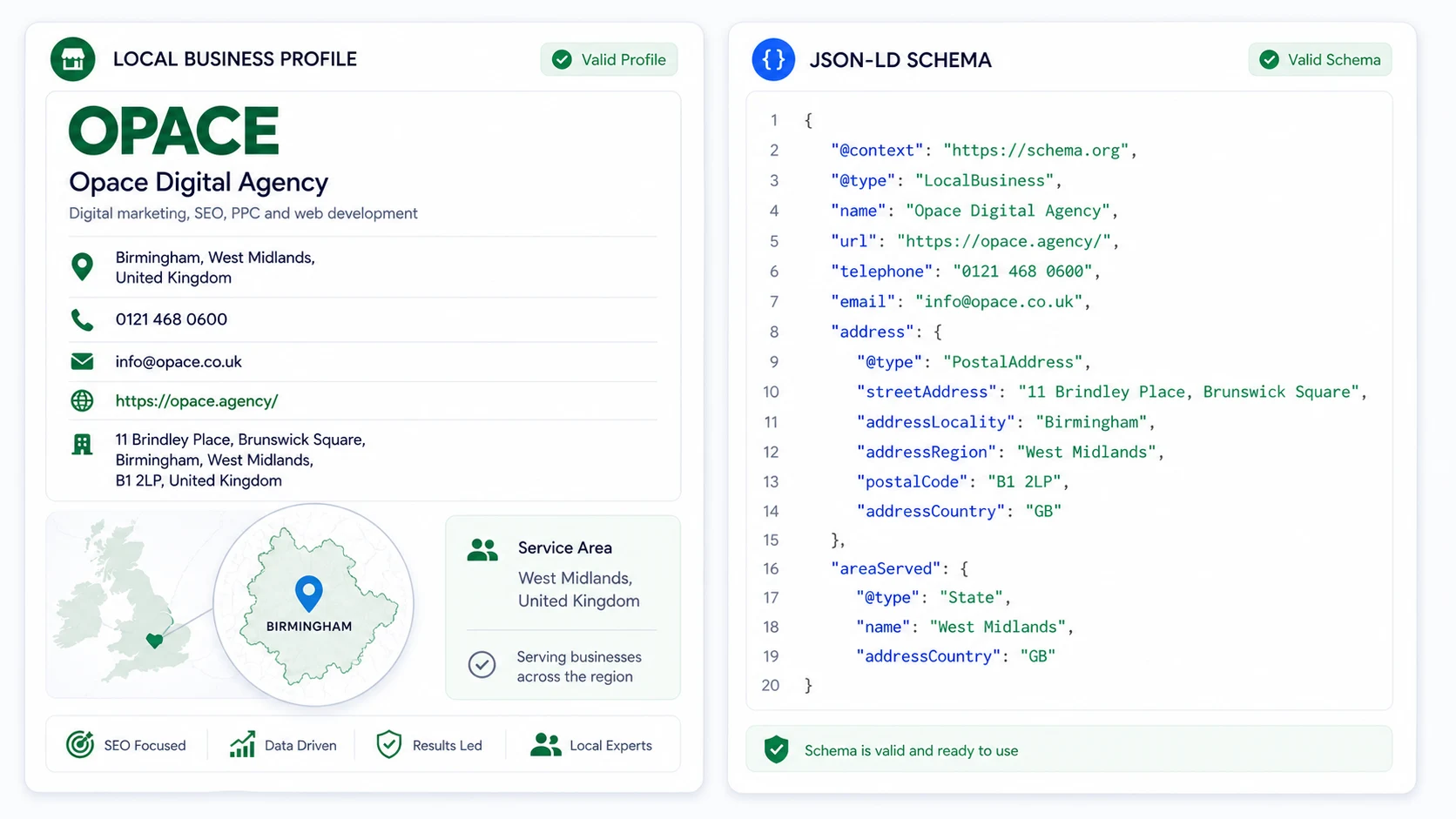Click the "email" line in the schema

pos(961,301)
